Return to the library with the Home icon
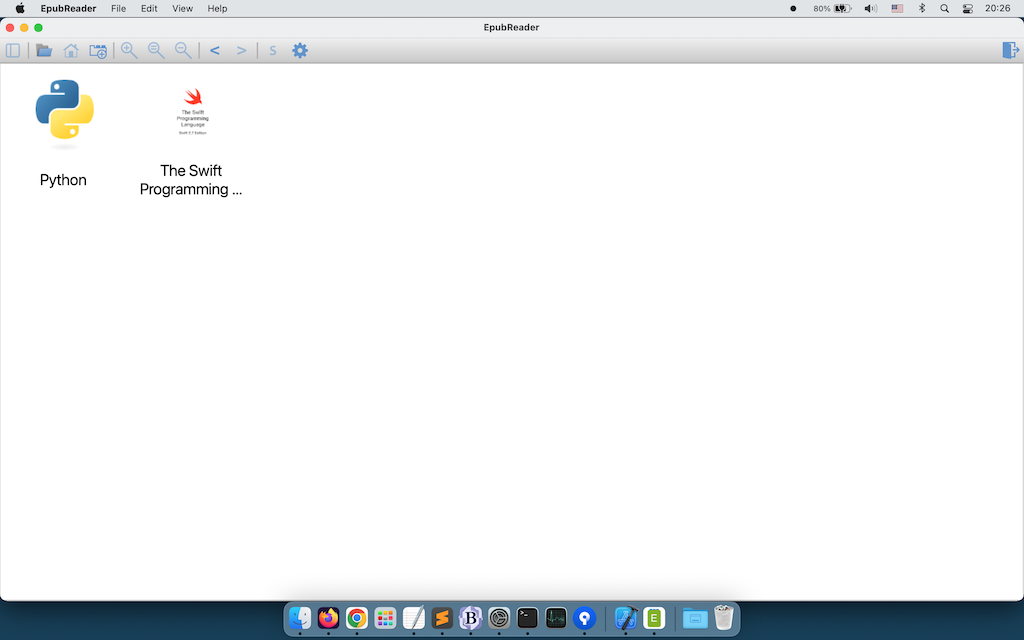Screen dimensions: 1024x640 click(x=70, y=50)
